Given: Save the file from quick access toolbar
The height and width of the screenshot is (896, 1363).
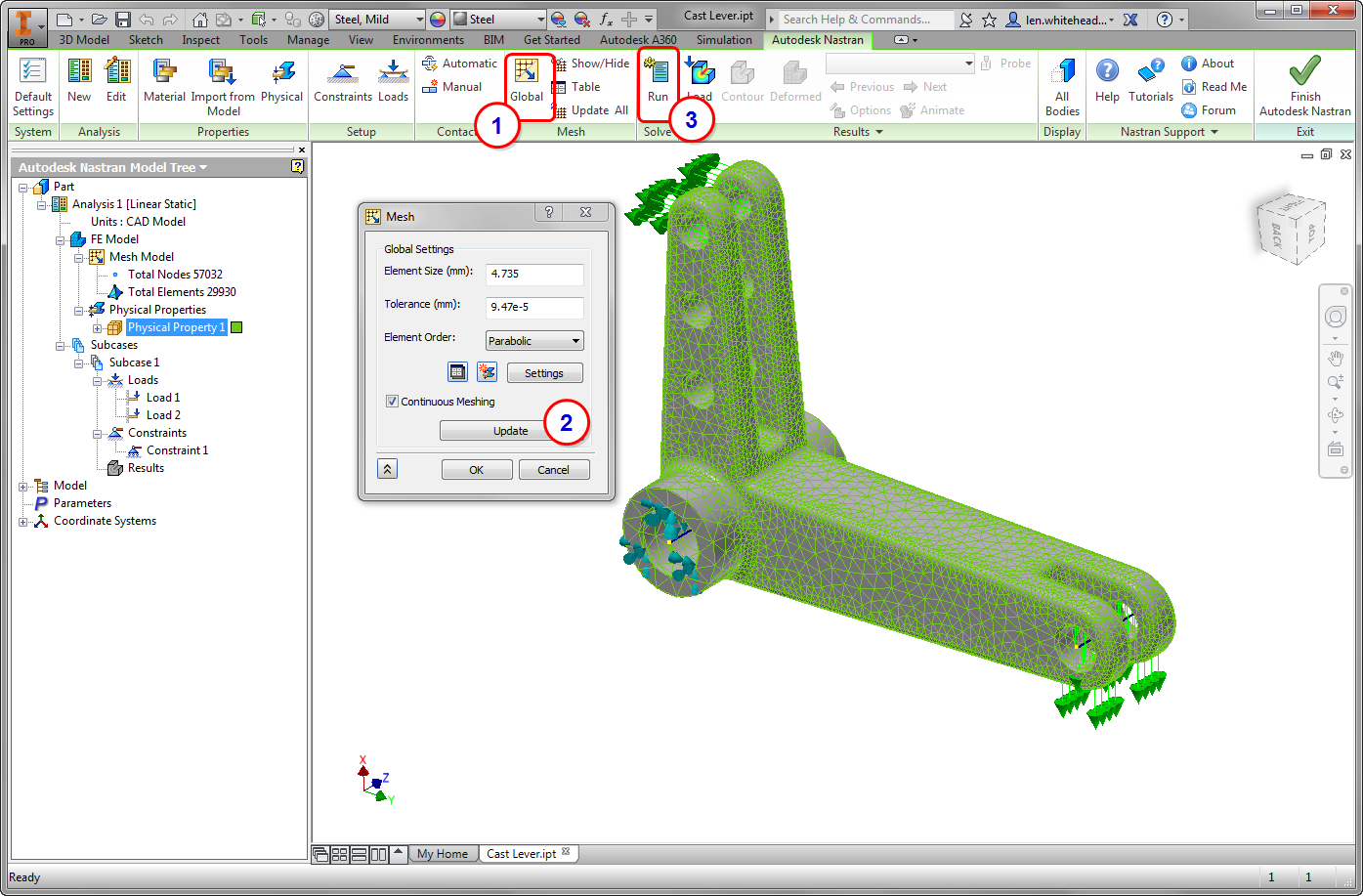Looking at the screenshot, I should tap(123, 20).
